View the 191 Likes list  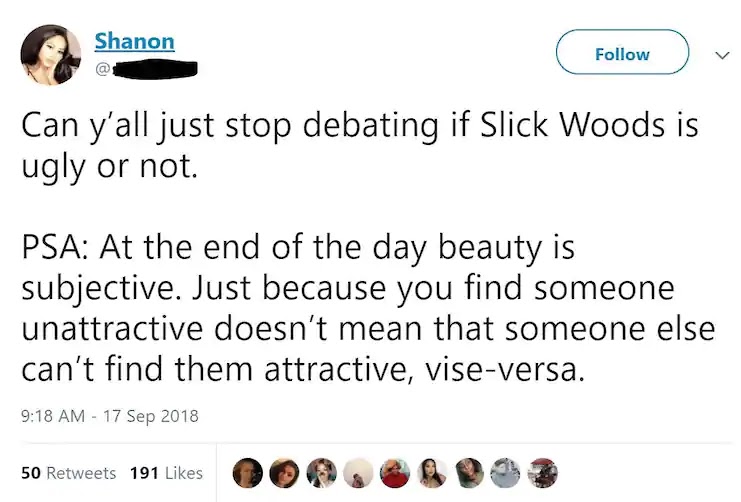tap(166, 473)
